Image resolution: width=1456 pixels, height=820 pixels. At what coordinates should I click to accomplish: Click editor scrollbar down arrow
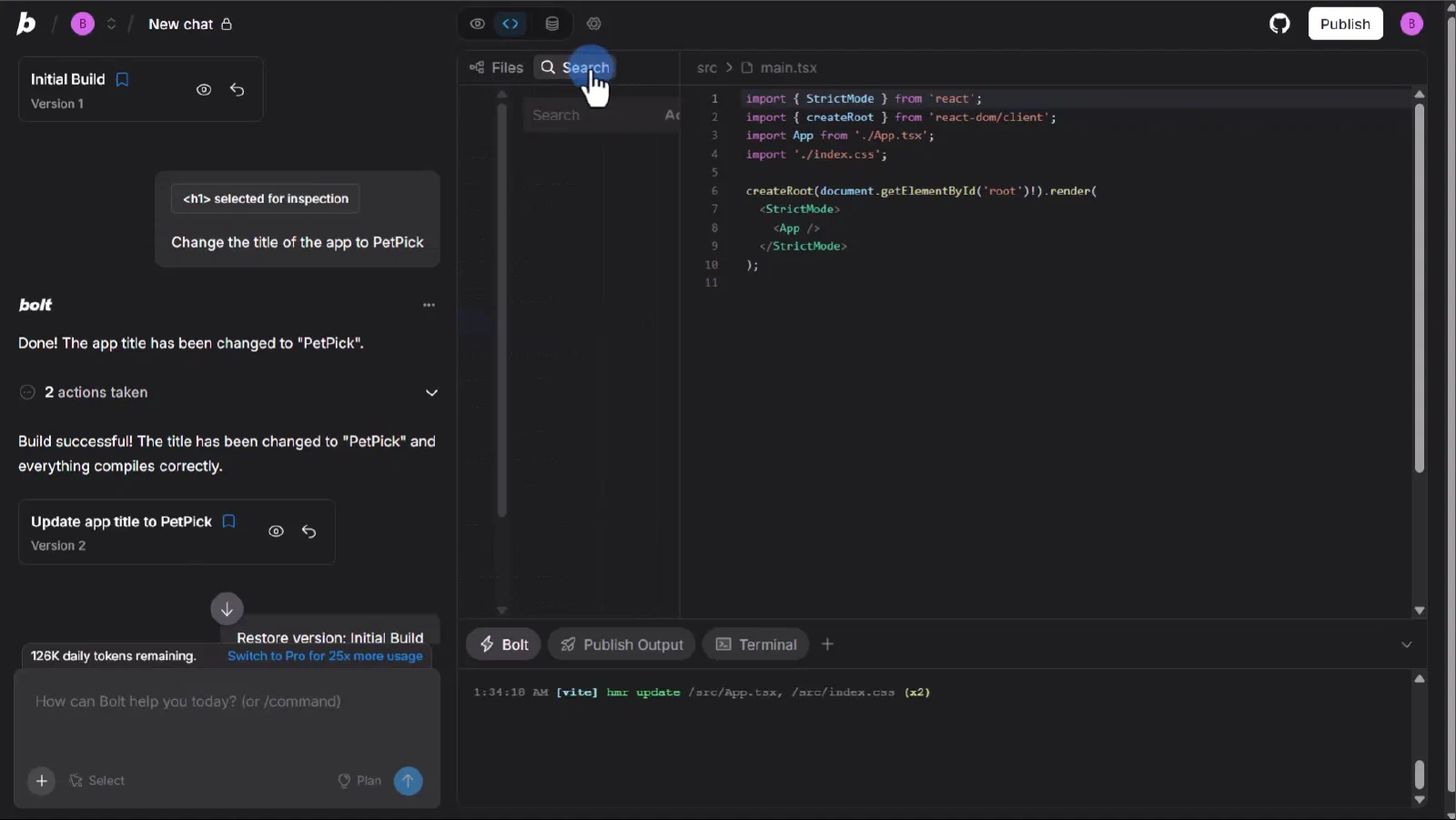[1420, 611]
